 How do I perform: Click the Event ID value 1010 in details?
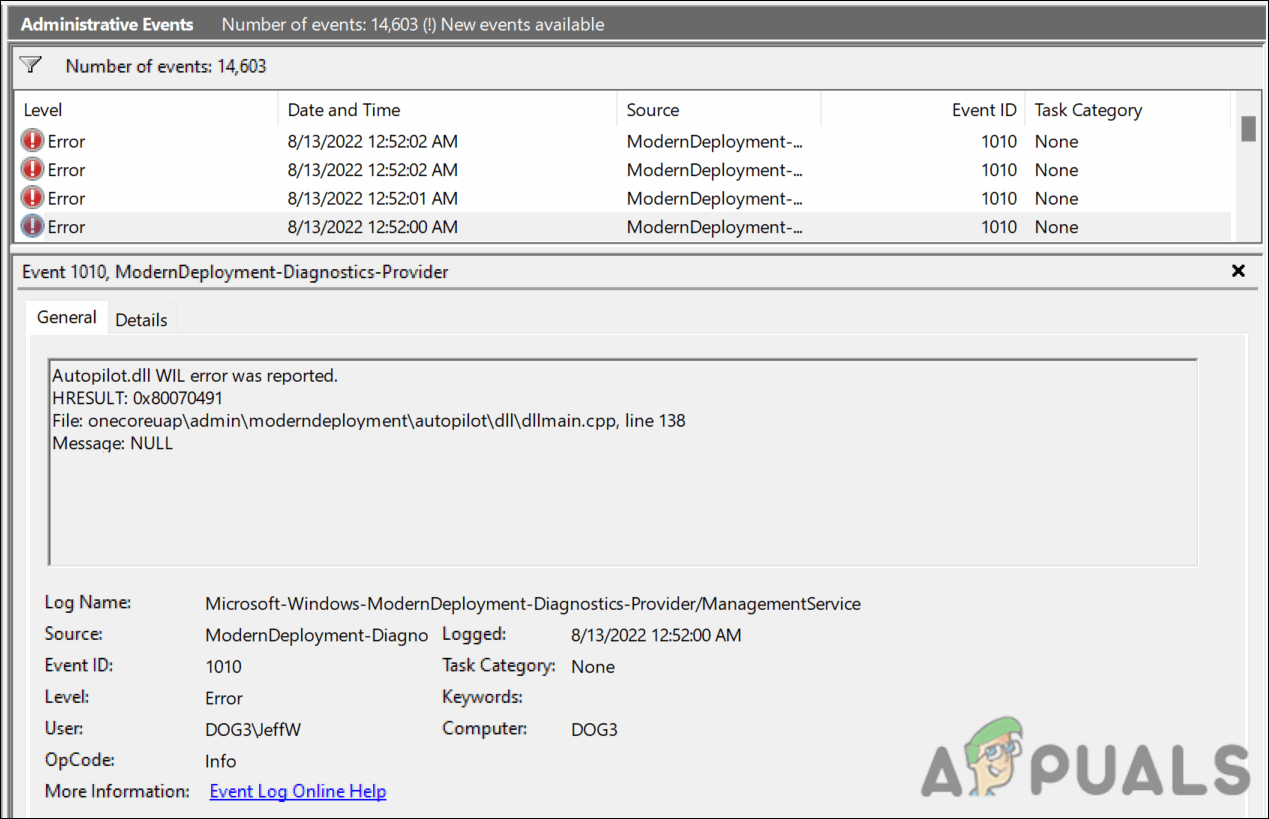coord(223,666)
